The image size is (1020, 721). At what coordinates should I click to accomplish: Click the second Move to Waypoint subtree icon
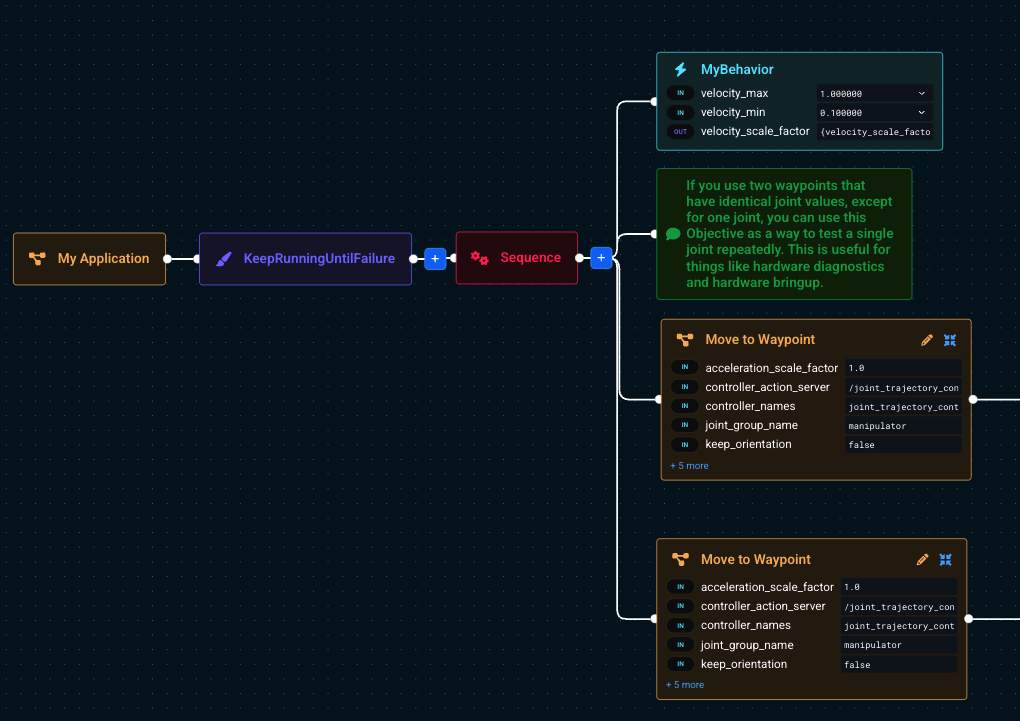tap(680, 560)
